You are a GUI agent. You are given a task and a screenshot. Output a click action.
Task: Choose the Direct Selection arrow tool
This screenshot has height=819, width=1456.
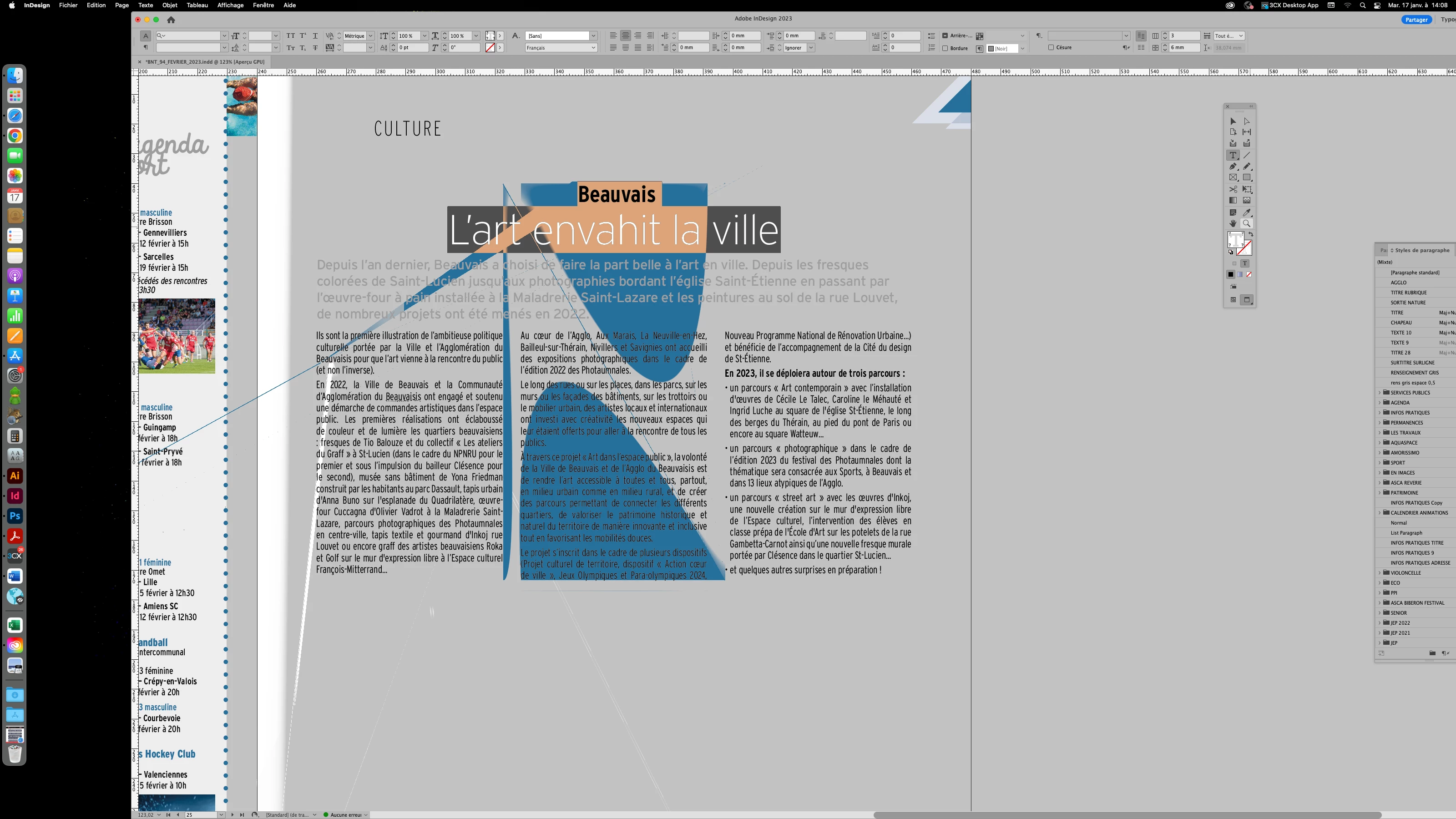coord(1246,121)
